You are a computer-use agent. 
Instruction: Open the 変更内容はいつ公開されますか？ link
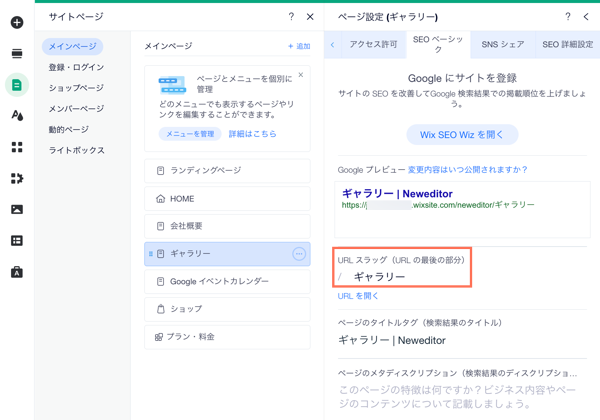(468, 170)
